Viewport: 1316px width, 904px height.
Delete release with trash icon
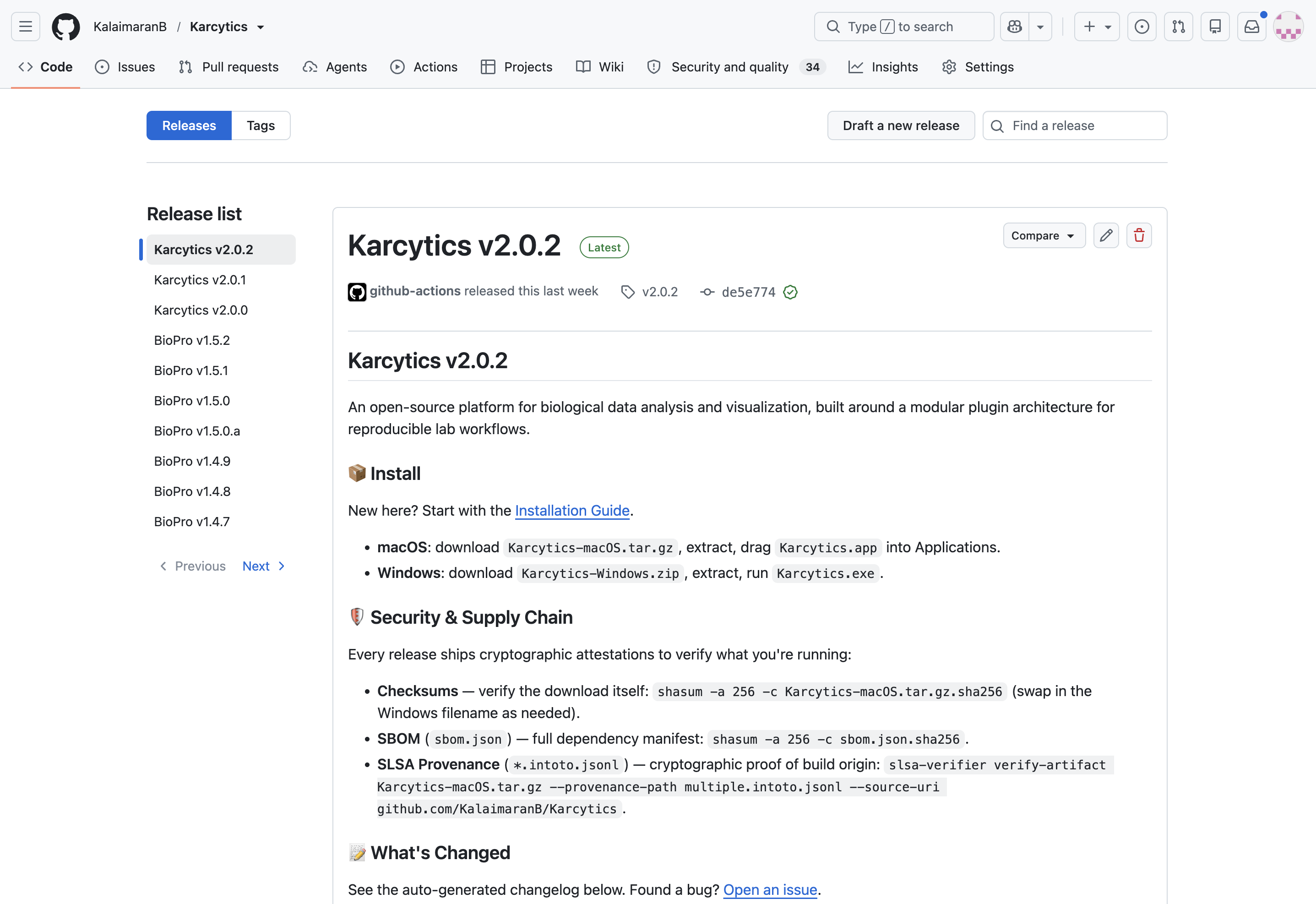[x=1139, y=236]
